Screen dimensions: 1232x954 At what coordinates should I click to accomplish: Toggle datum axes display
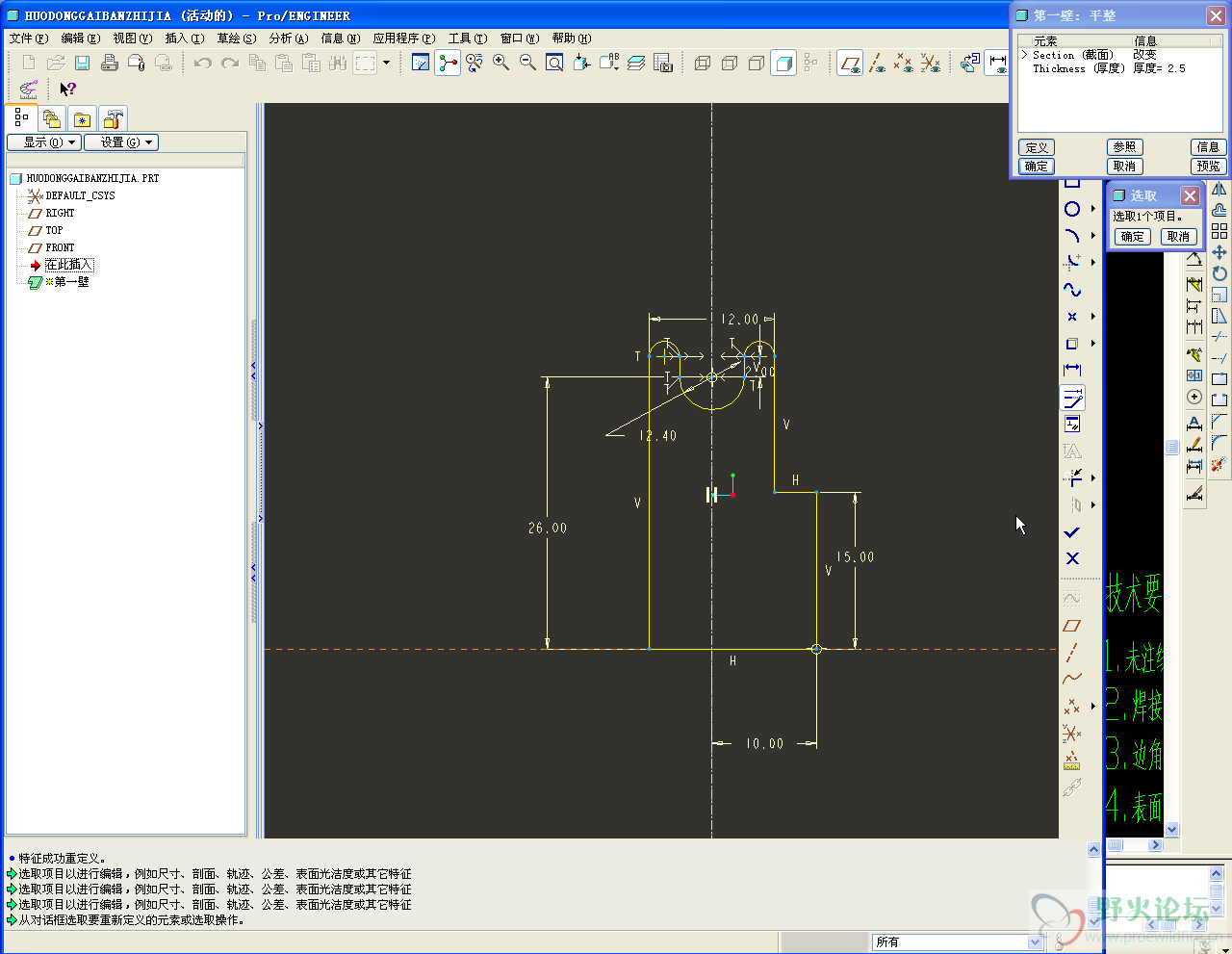pos(877,63)
